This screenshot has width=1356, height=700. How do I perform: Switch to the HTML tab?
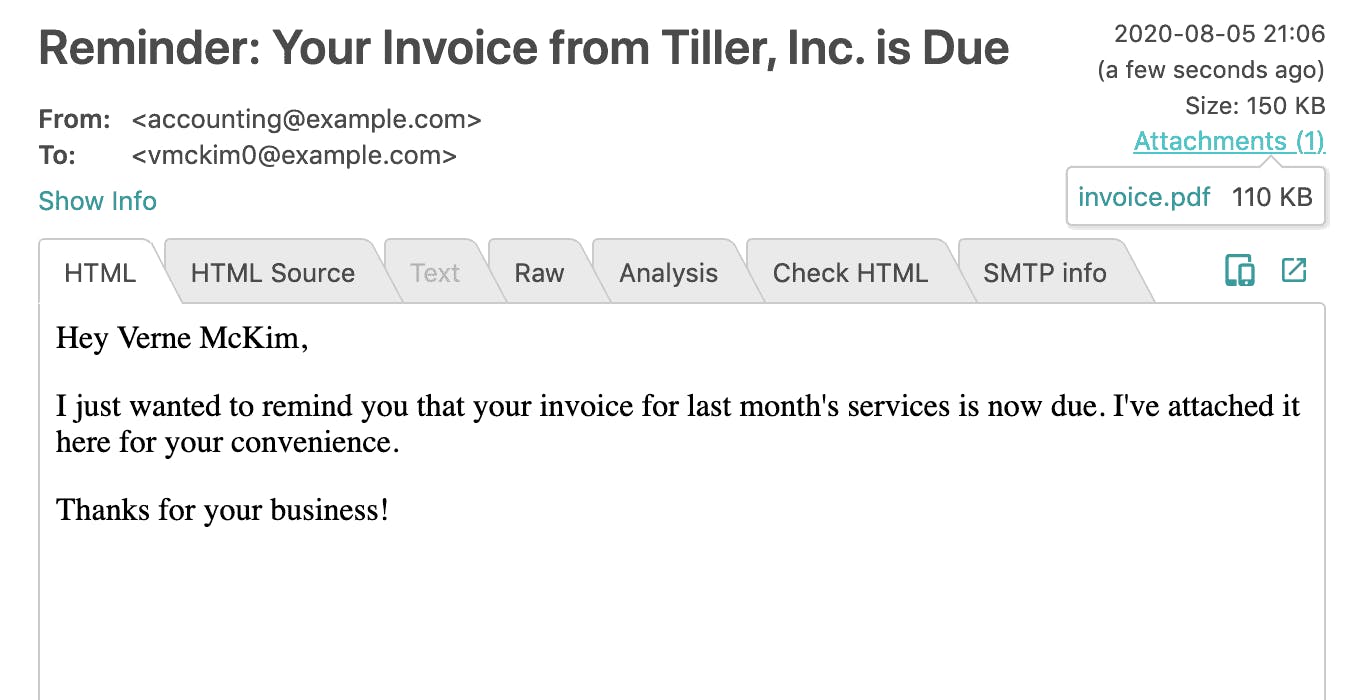pyautogui.click(x=100, y=273)
